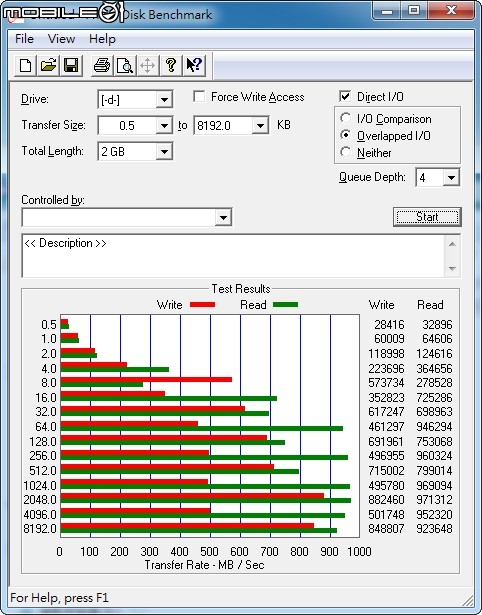This screenshot has height=615, width=482.
Task: Open the Queue Depth dropdown
Action: coord(451,178)
